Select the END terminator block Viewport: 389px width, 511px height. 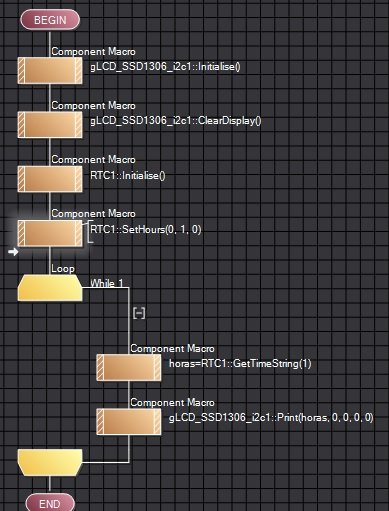(50, 503)
